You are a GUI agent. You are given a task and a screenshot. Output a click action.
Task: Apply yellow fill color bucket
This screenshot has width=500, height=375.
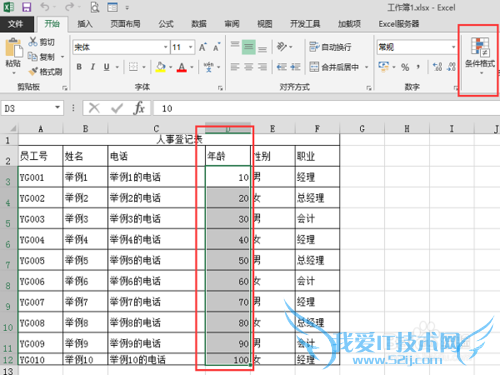click(x=161, y=67)
